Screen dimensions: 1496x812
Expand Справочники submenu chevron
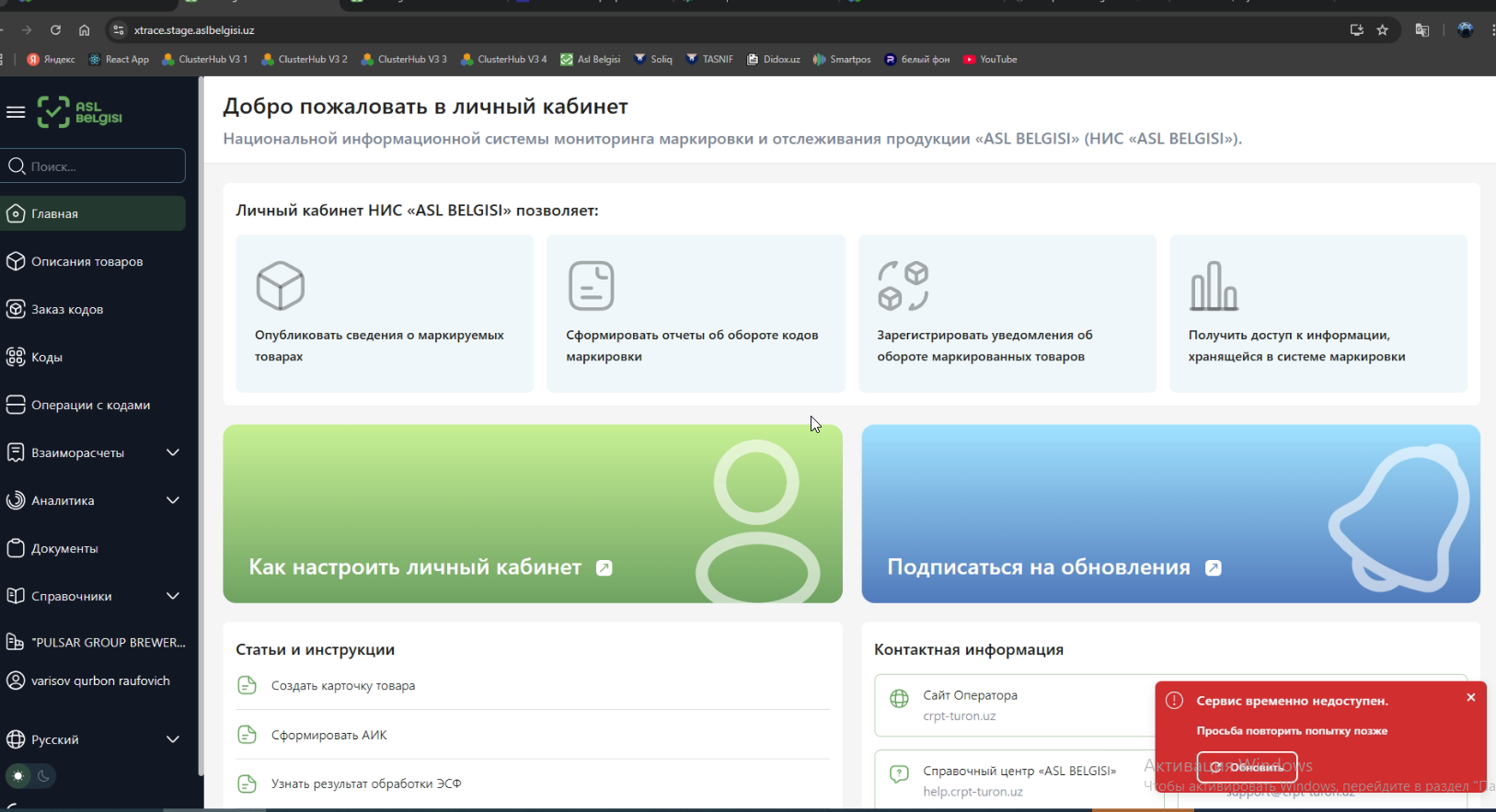(173, 596)
